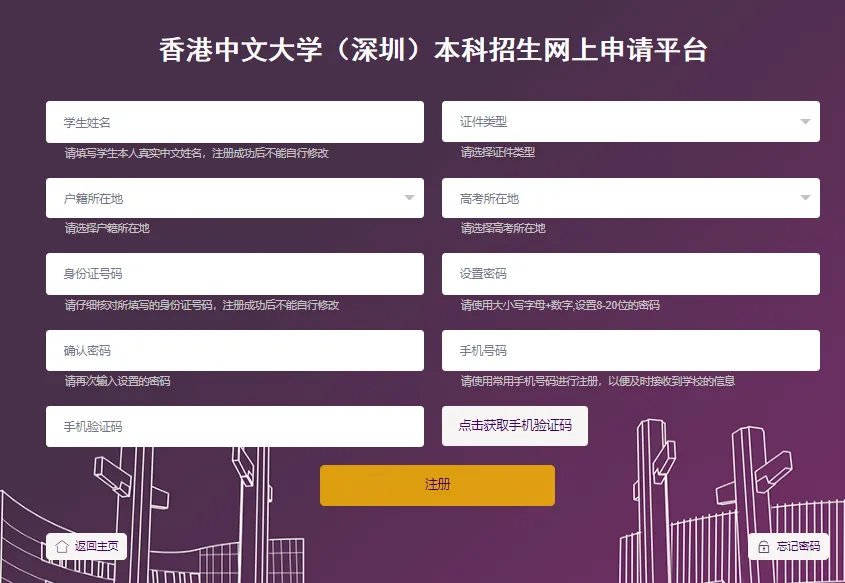The image size is (845, 583).
Task: Open the 忘记密码 link text
Action: [798, 546]
